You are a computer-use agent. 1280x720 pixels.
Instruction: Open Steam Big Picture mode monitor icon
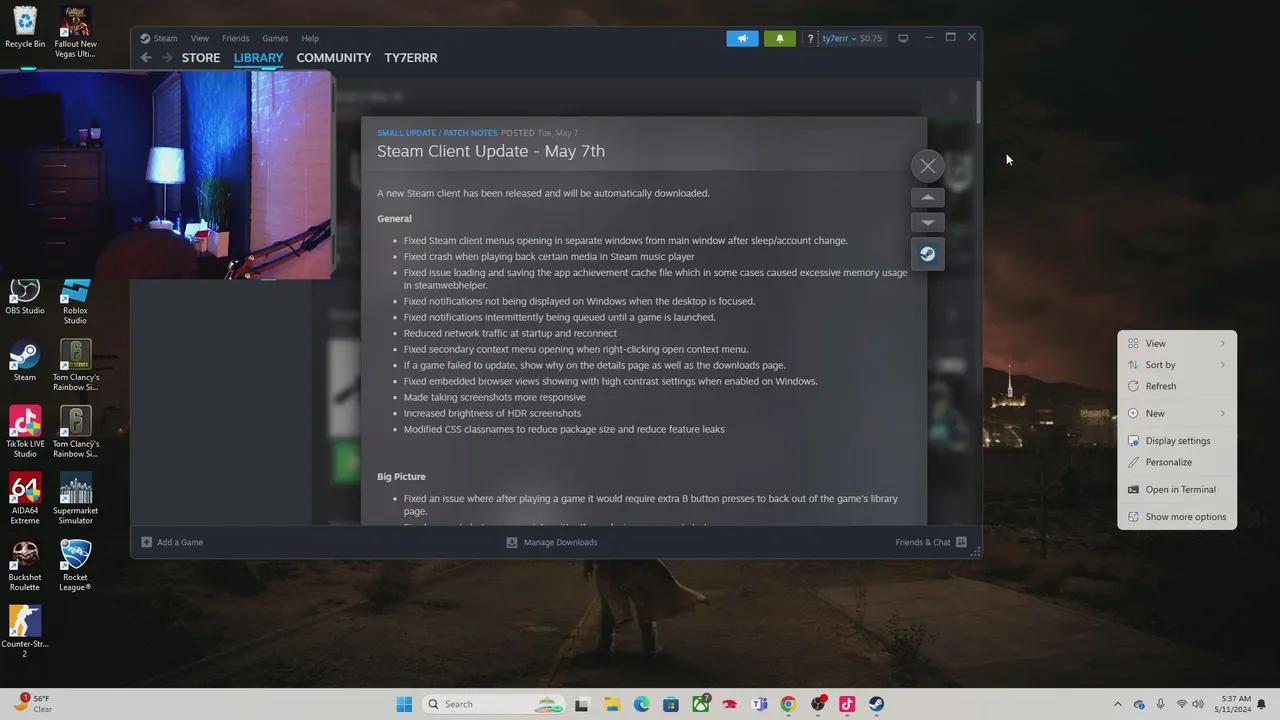pyautogui.click(x=903, y=38)
